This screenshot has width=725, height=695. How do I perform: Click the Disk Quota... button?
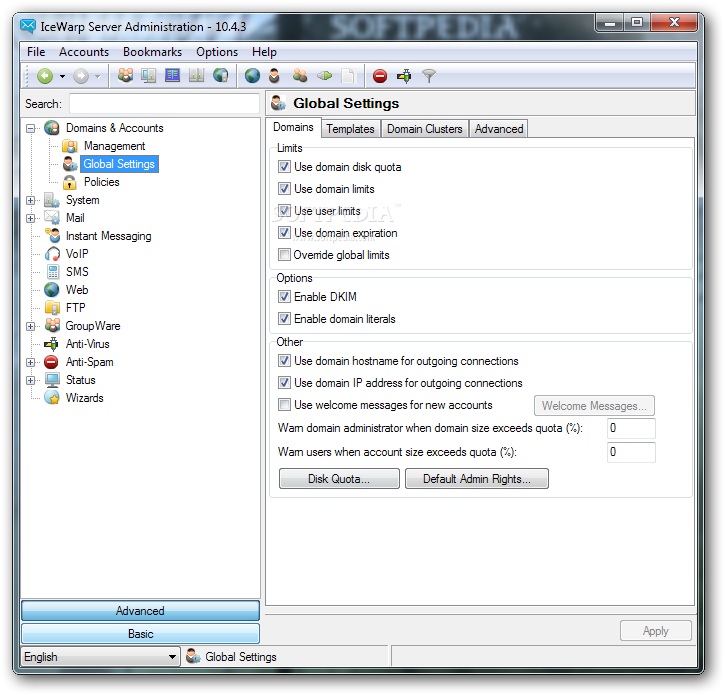tap(339, 479)
